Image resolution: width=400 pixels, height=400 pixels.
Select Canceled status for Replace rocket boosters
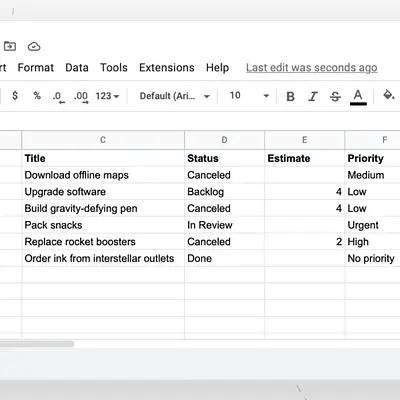pyautogui.click(x=224, y=242)
